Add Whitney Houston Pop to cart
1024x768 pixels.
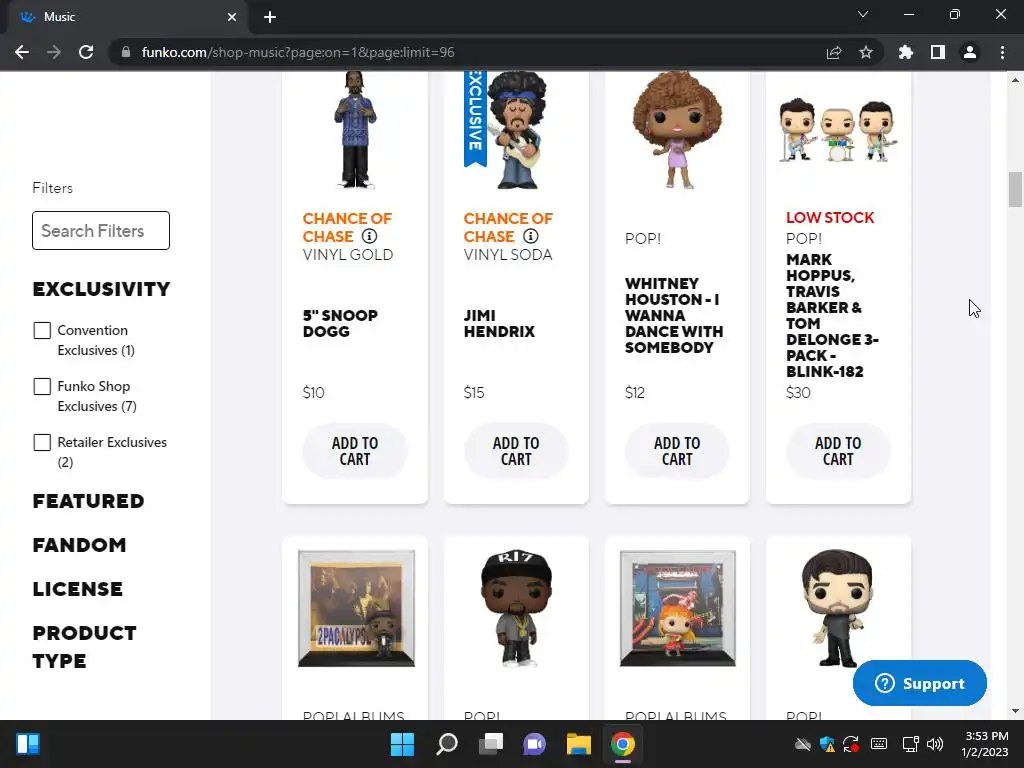[677, 451]
